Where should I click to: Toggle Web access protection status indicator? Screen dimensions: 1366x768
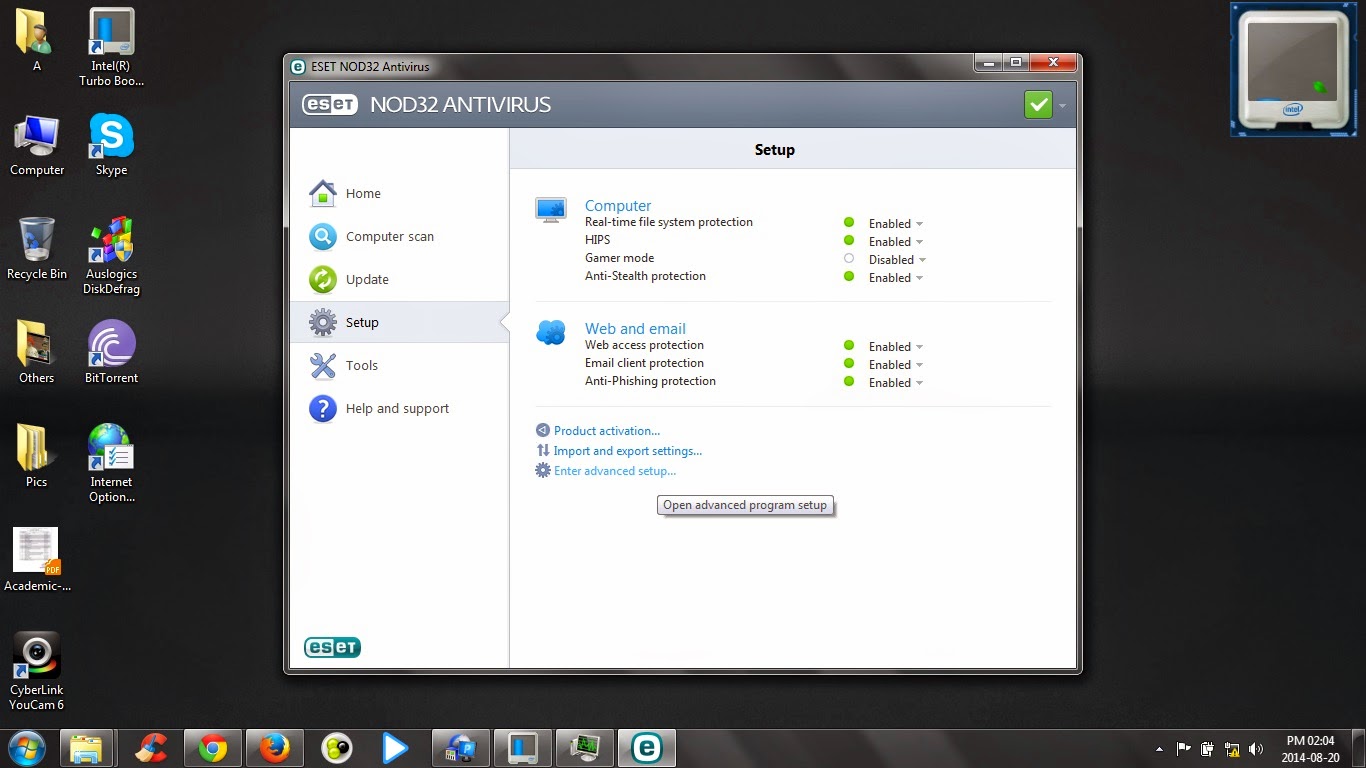pyautogui.click(x=849, y=346)
